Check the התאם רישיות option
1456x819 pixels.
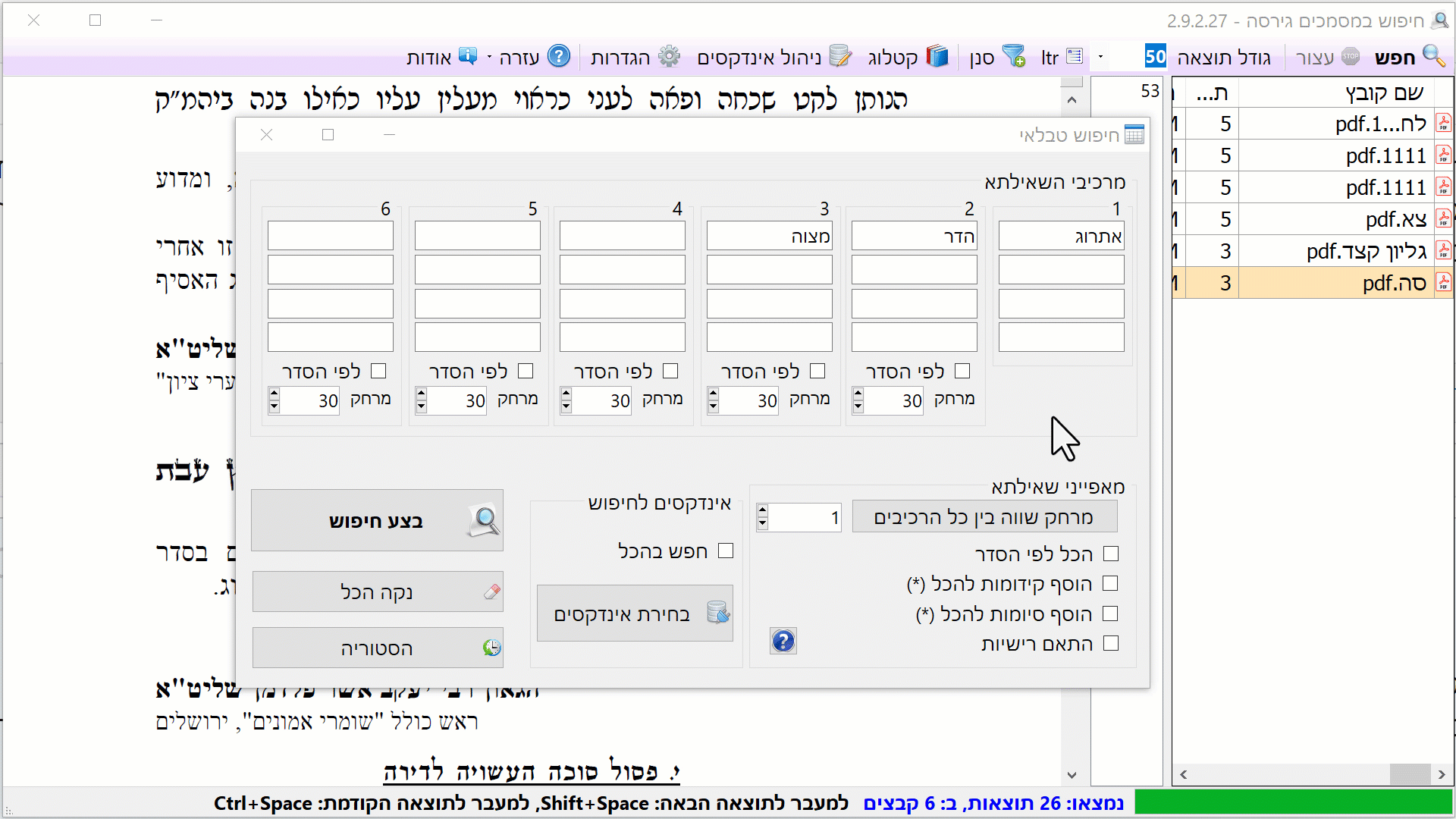(1112, 643)
